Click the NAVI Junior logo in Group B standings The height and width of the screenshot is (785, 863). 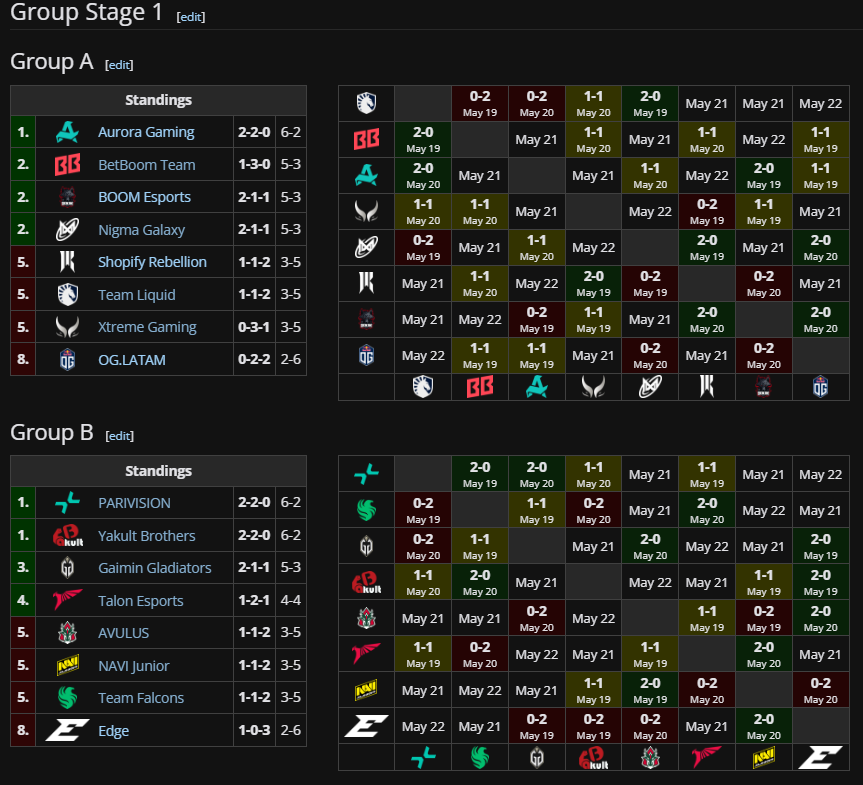point(68,665)
